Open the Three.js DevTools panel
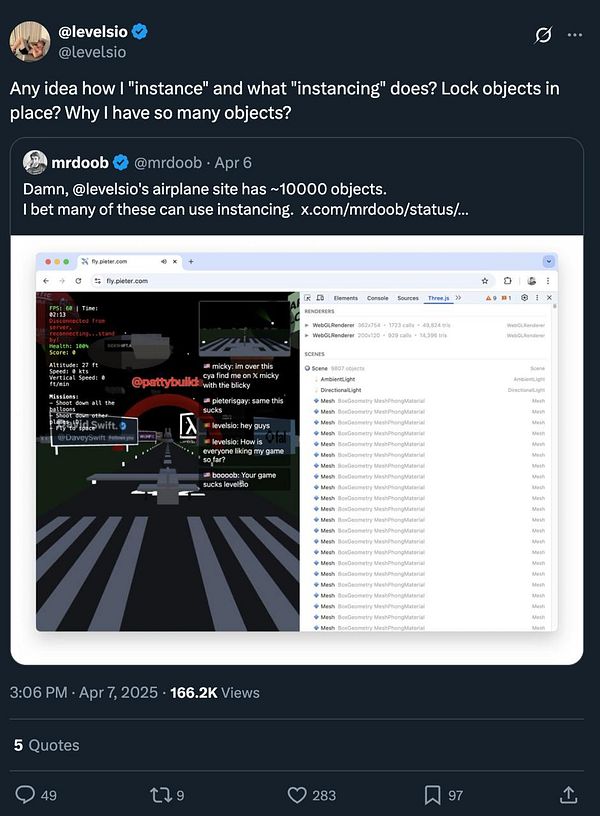 [x=440, y=297]
